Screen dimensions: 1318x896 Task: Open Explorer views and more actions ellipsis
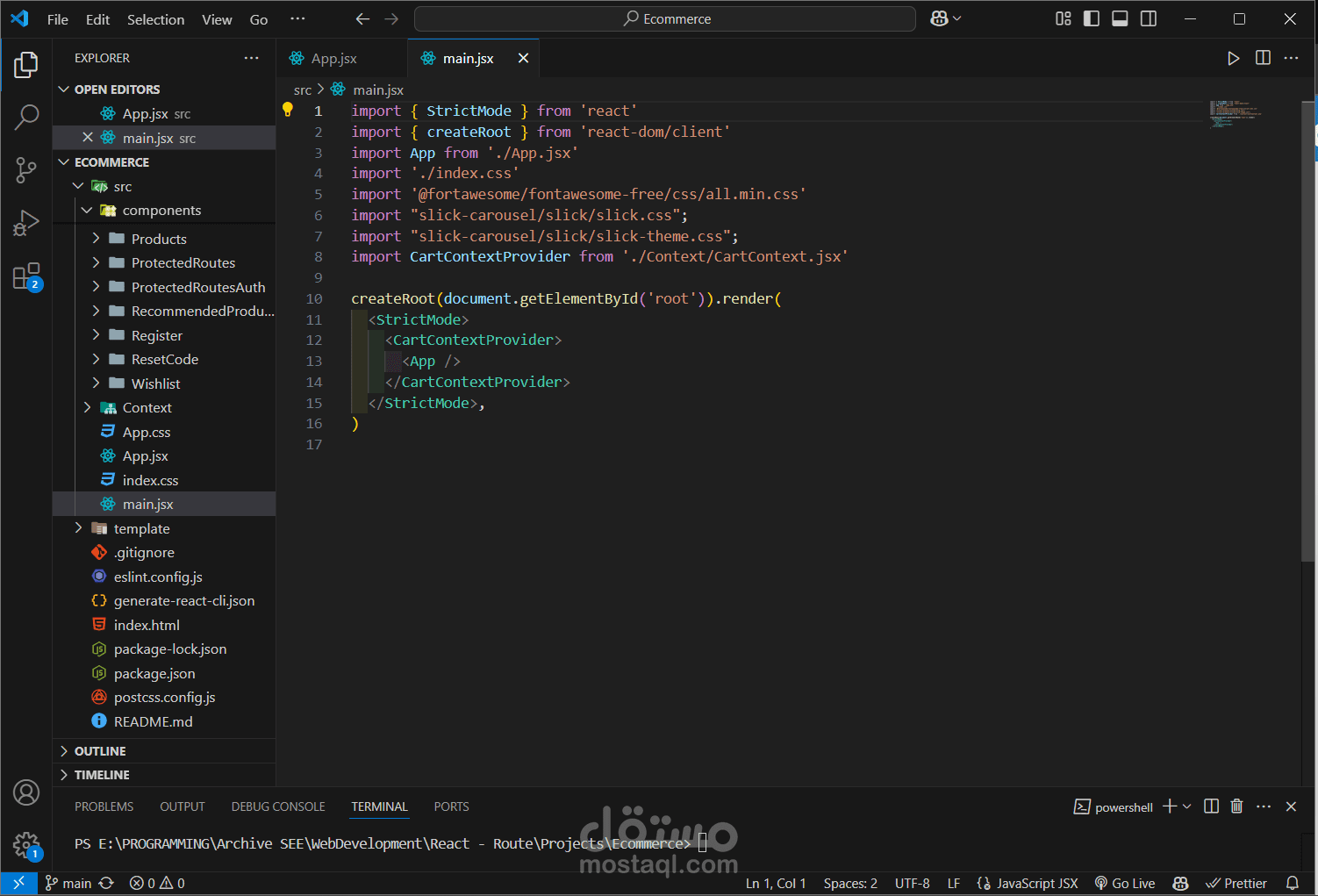(252, 58)
